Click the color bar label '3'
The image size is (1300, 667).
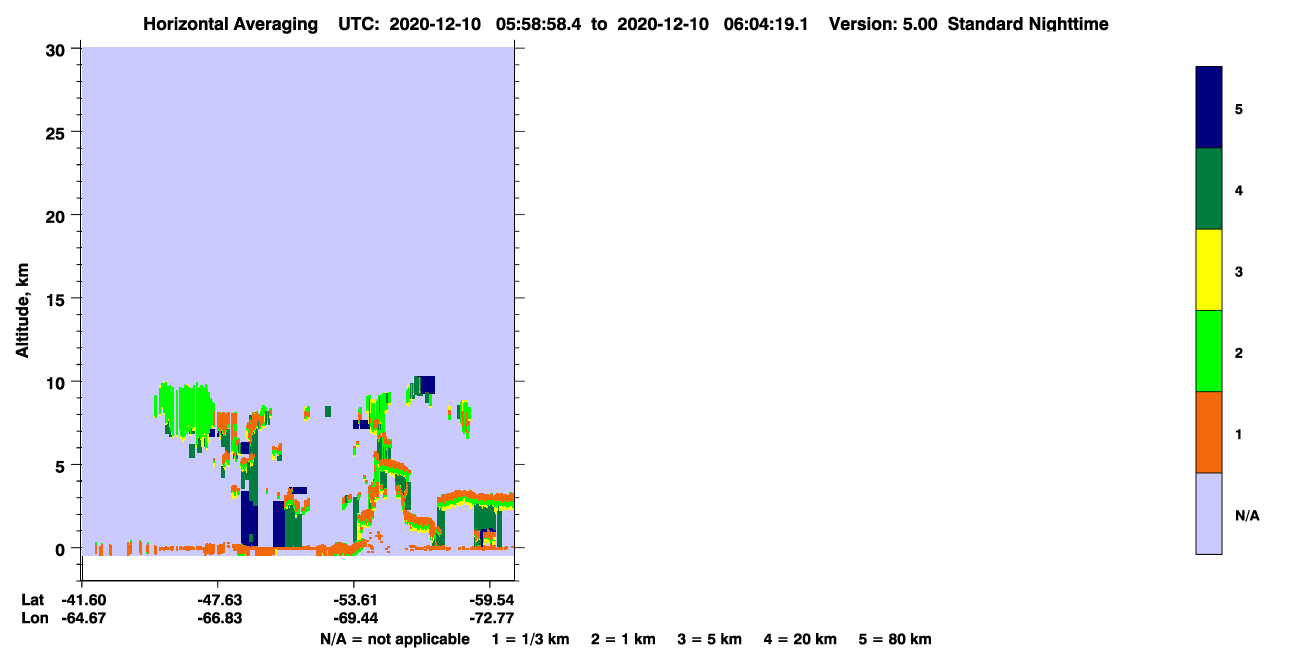click(x=1239, y=271)
